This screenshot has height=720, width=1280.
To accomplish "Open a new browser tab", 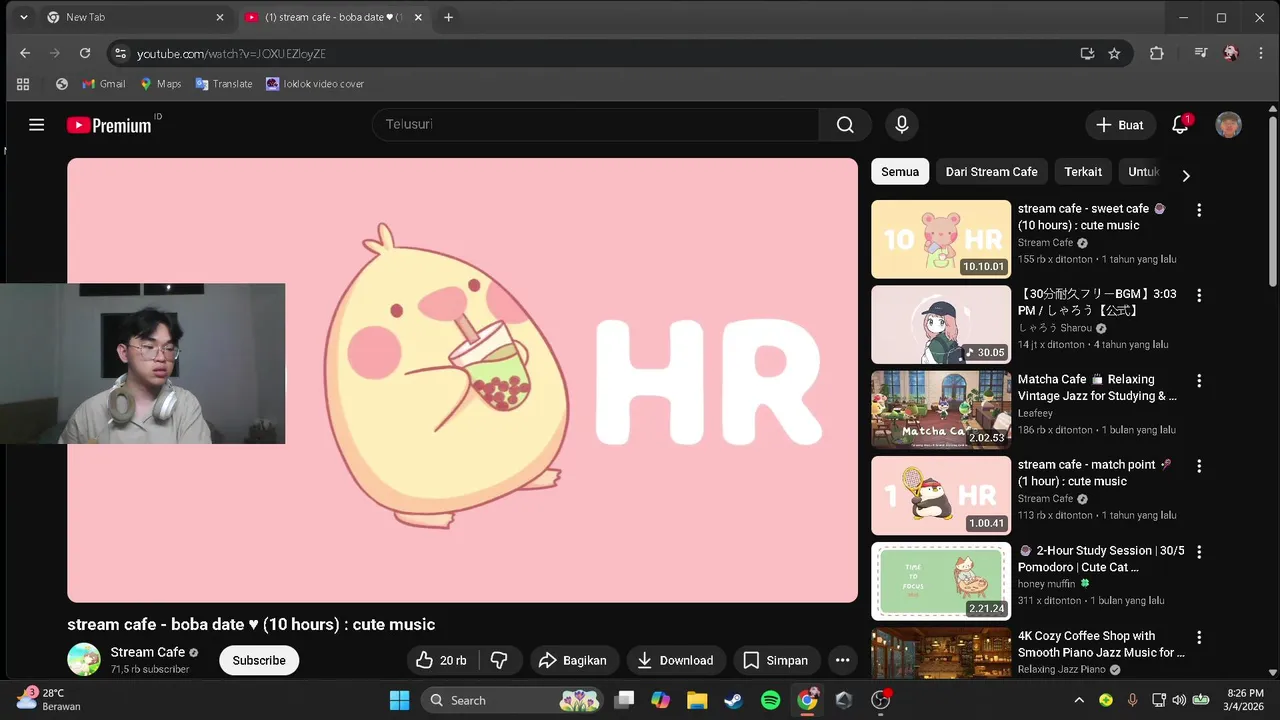I will click(x=448, y=17).
